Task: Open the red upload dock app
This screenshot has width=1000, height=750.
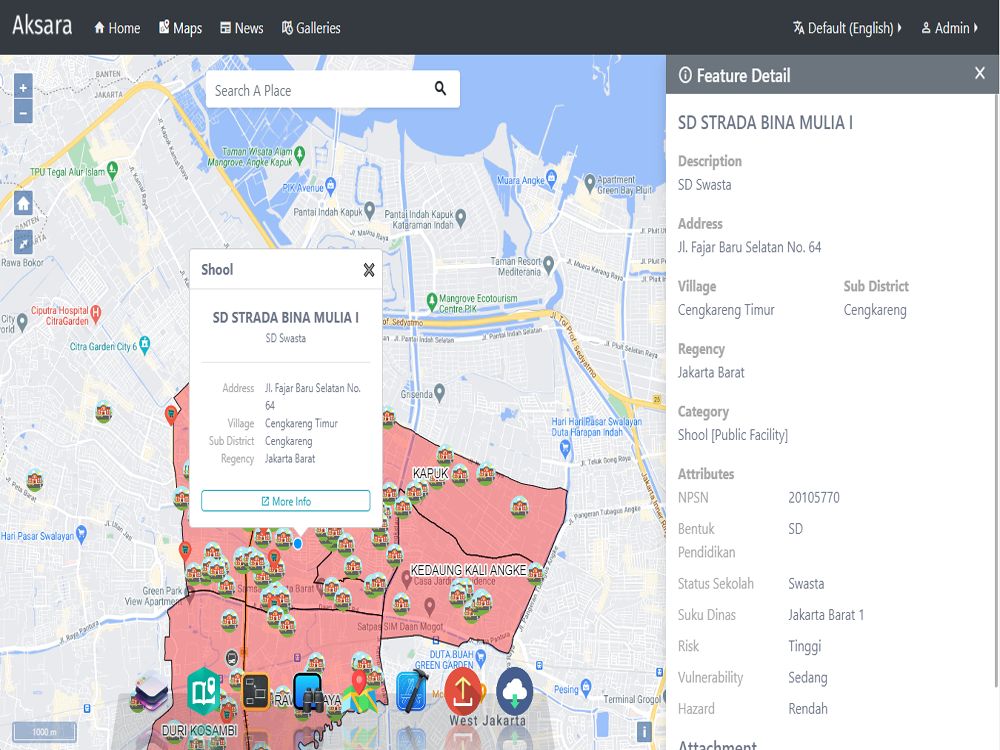Action: click(x=463, y=691)
